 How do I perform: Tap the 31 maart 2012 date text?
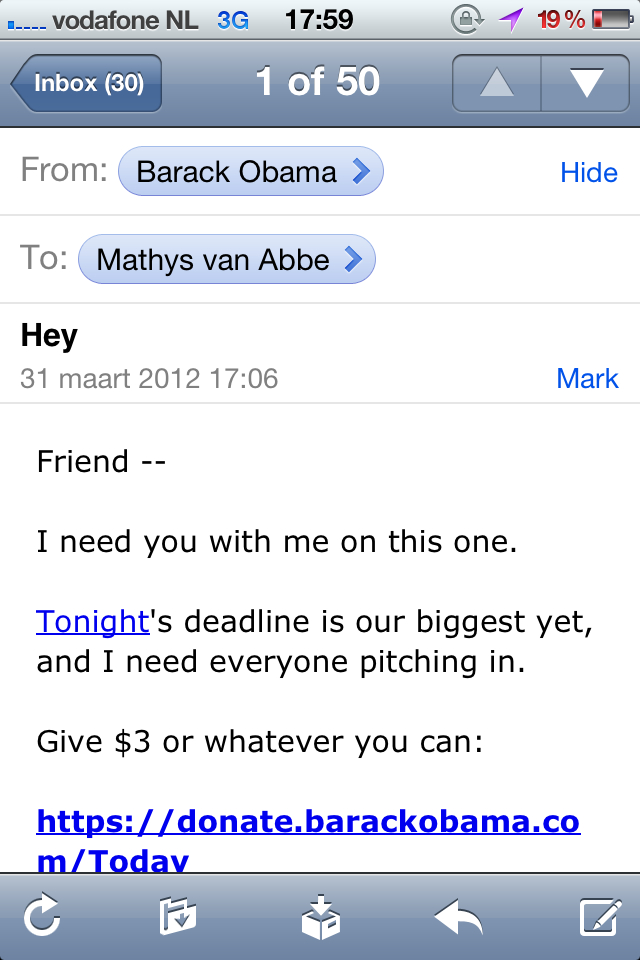[148, 379]
